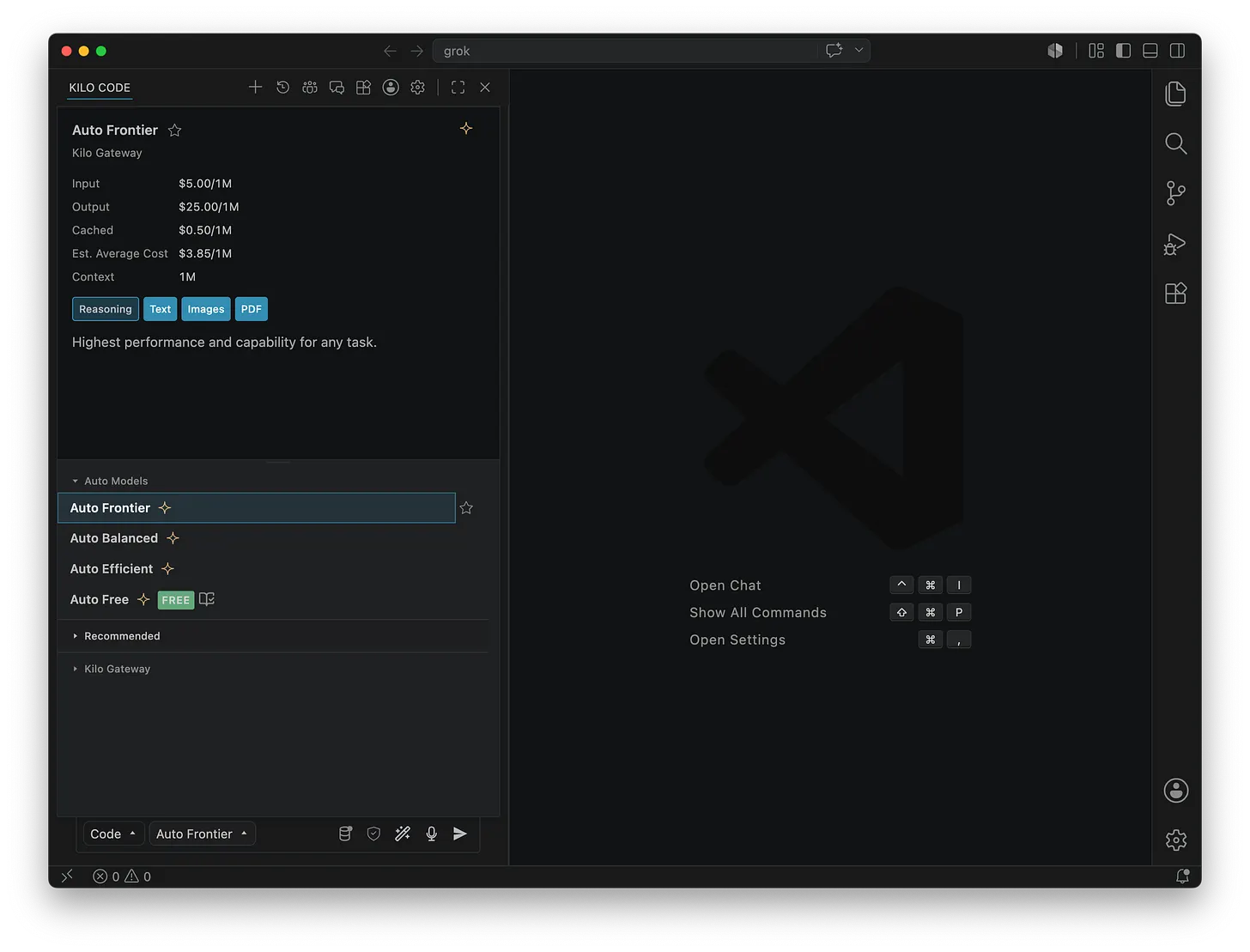Open the chevron dropdown beside title bar chat icon
This screenshot has height=952, width=1250.
pos(859,51)
